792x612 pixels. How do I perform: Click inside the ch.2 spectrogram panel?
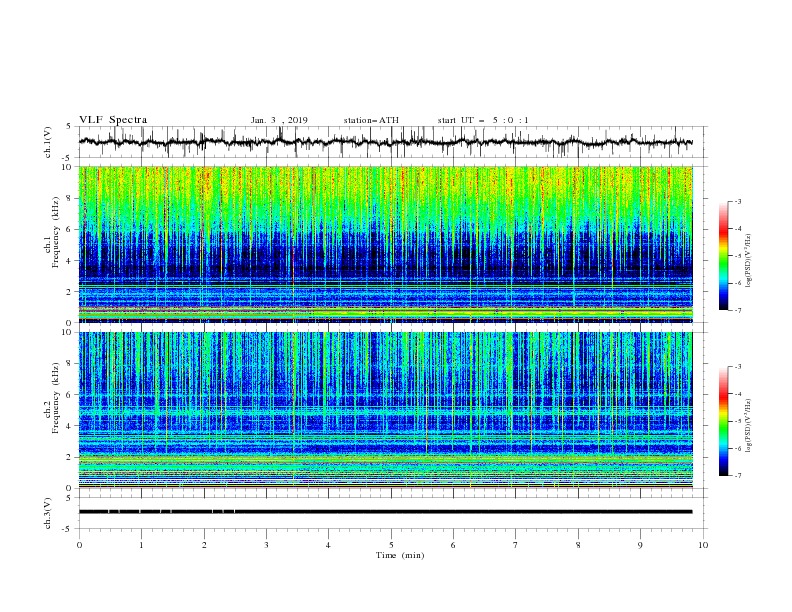(386, 410)
